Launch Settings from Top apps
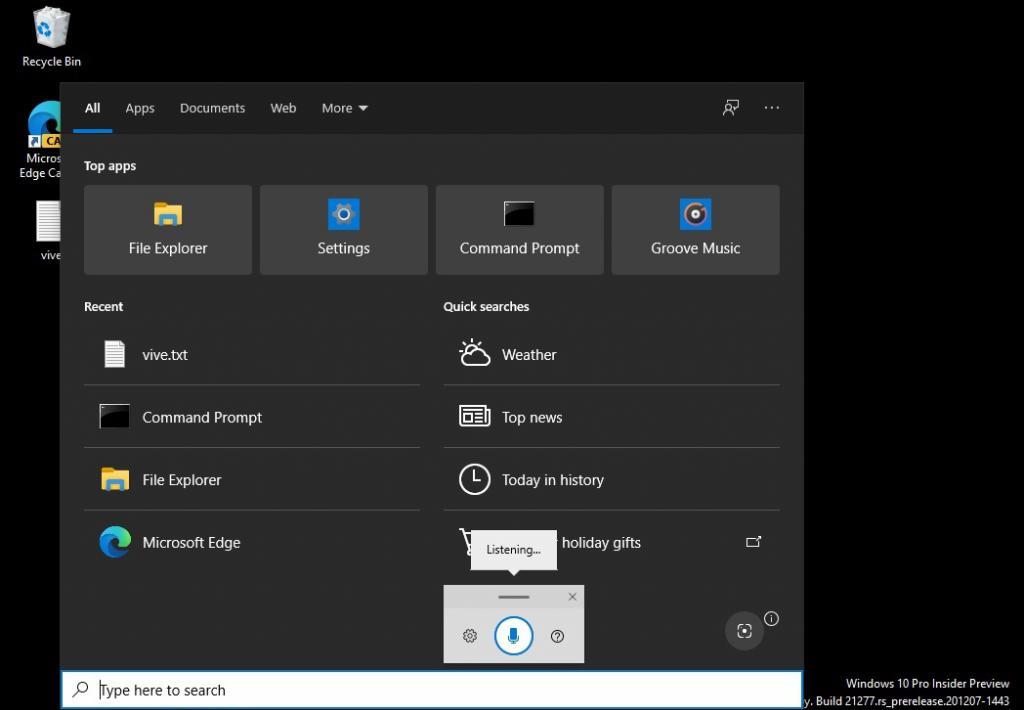The width and height of the screenshot is (1024, 710). click(x=344, y=229)
